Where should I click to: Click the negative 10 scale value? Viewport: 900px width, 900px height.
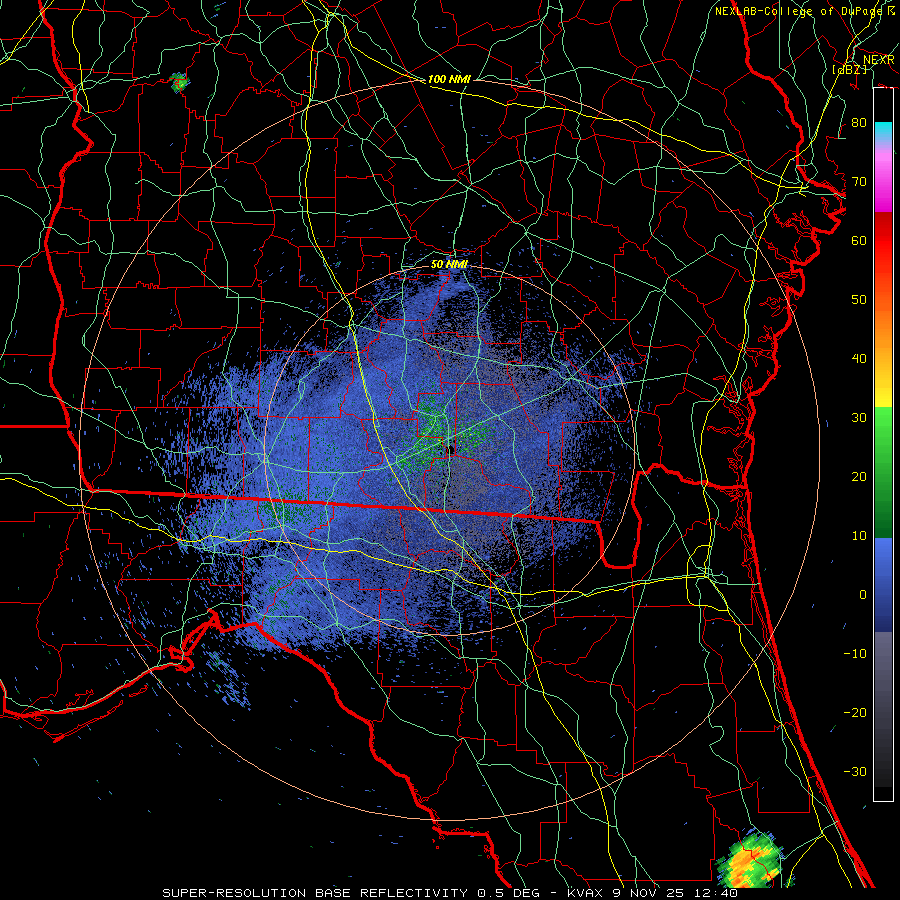pyautogui.click(x=855, y=653)
